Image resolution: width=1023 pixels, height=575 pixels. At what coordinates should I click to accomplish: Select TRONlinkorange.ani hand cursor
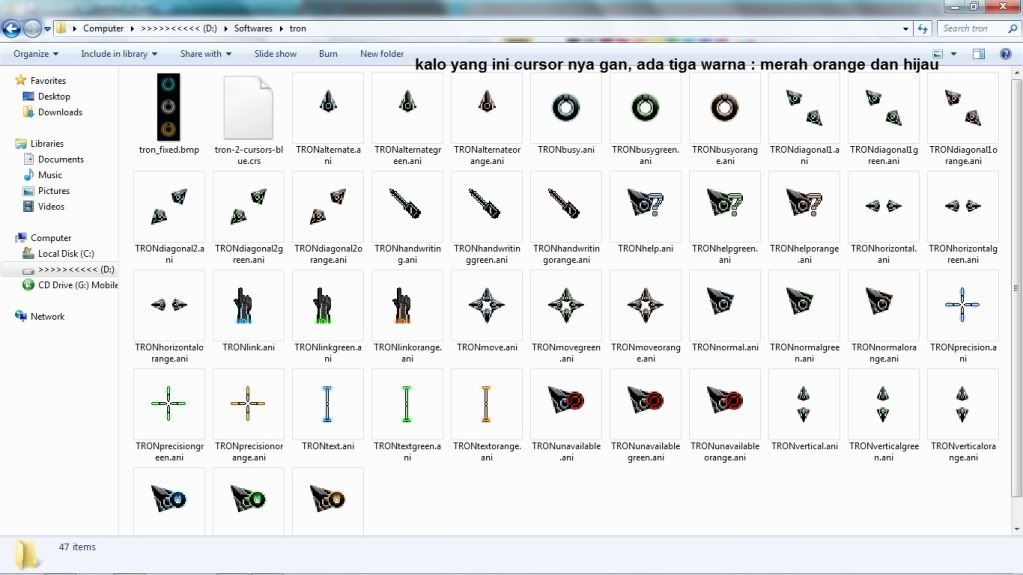pyautogui.click(x=407, y=305)
